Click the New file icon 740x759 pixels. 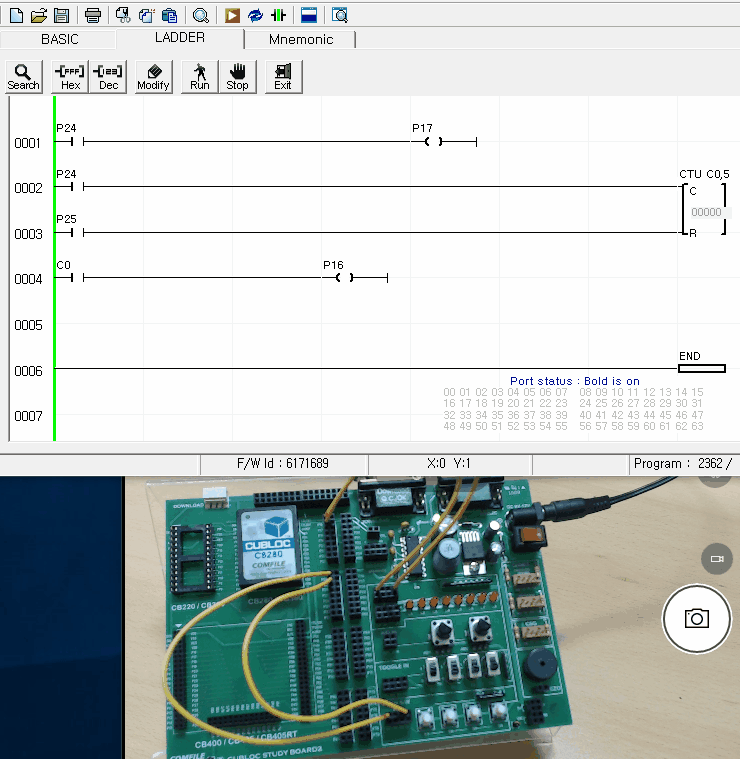16,15
